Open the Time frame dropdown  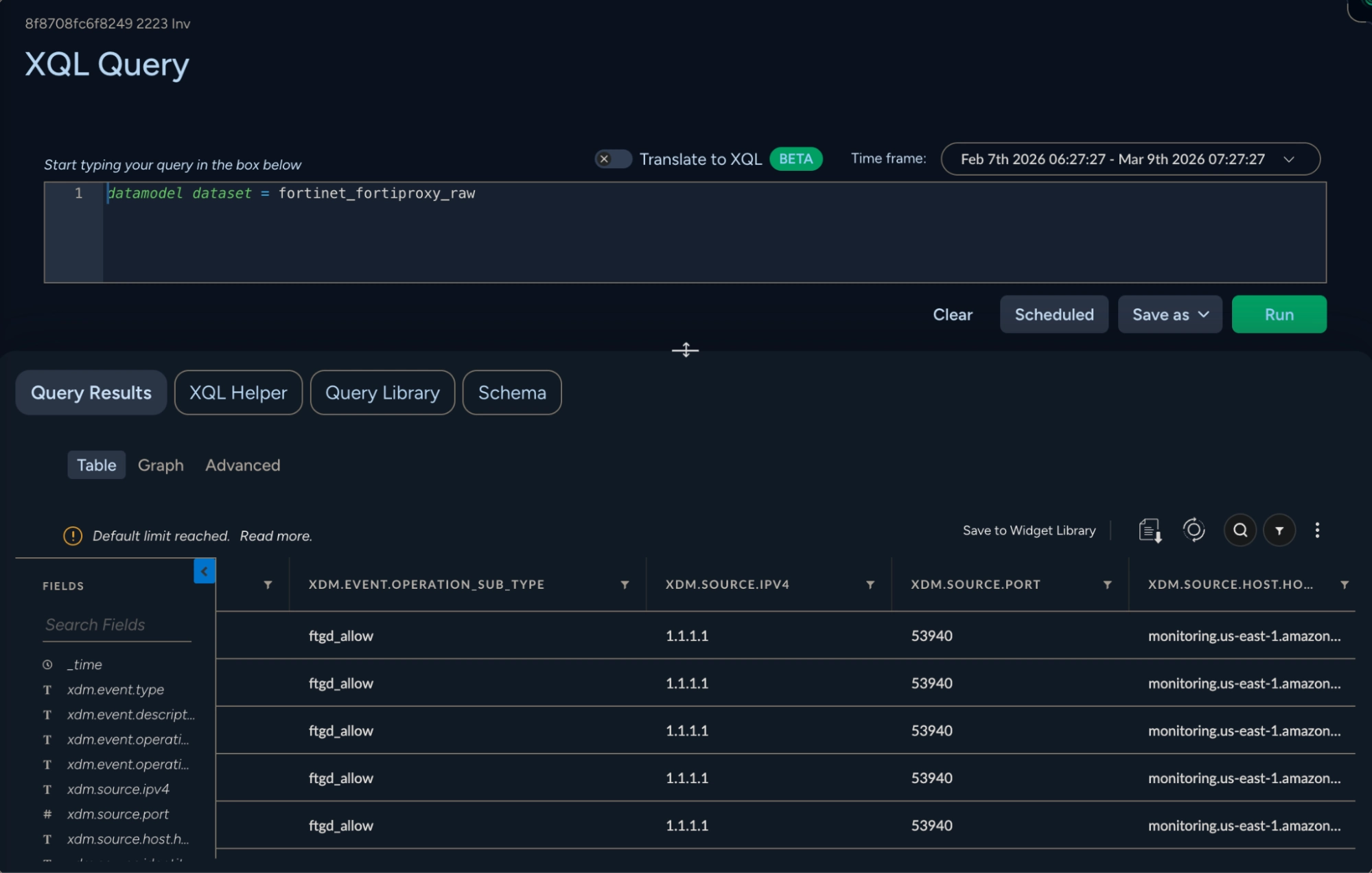[1130, 159]
